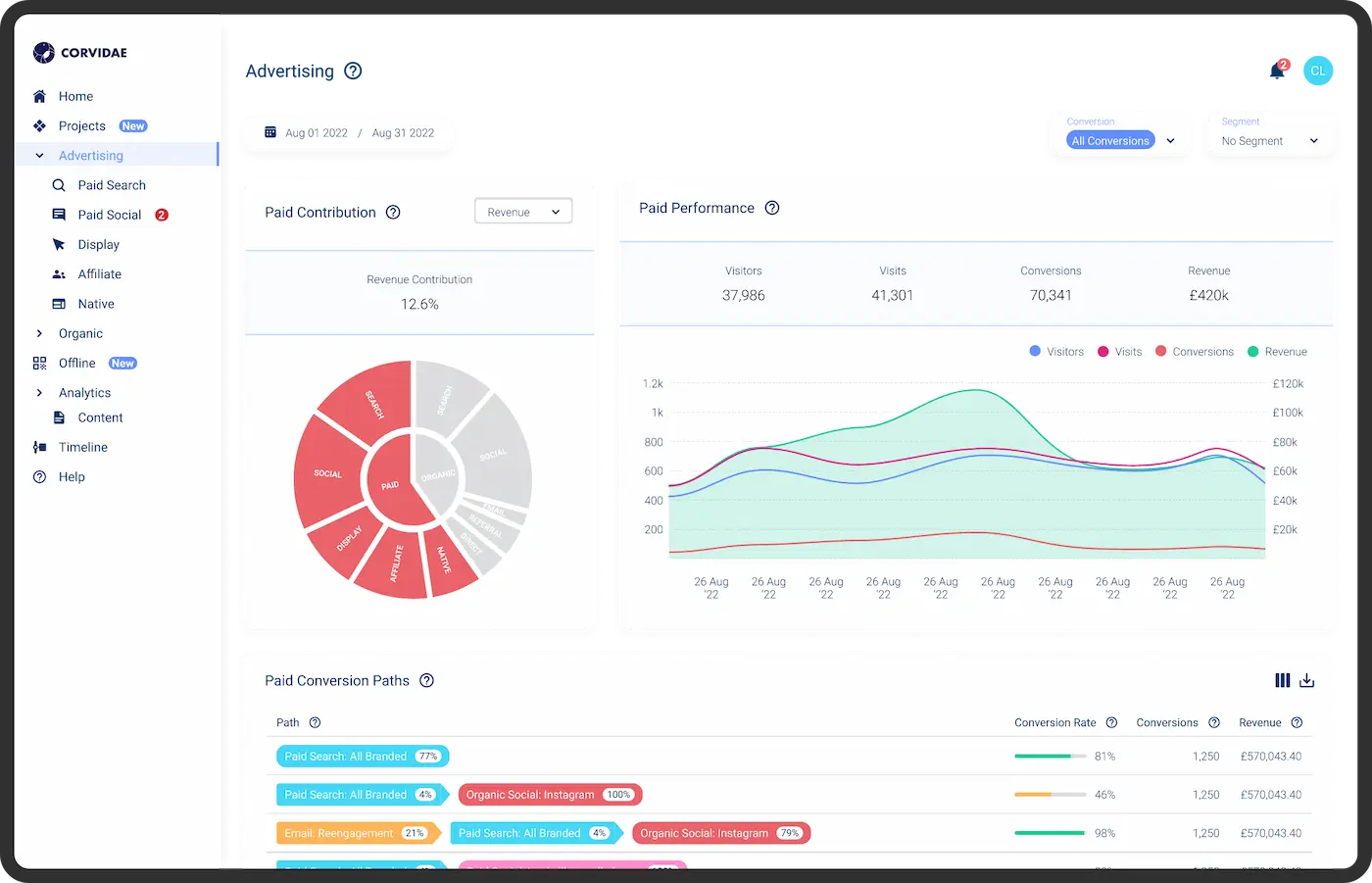The image size is (1372, 883).
Task: Click Organic Social: Instagram 100% path tag
Action: (x=551, y=795)
